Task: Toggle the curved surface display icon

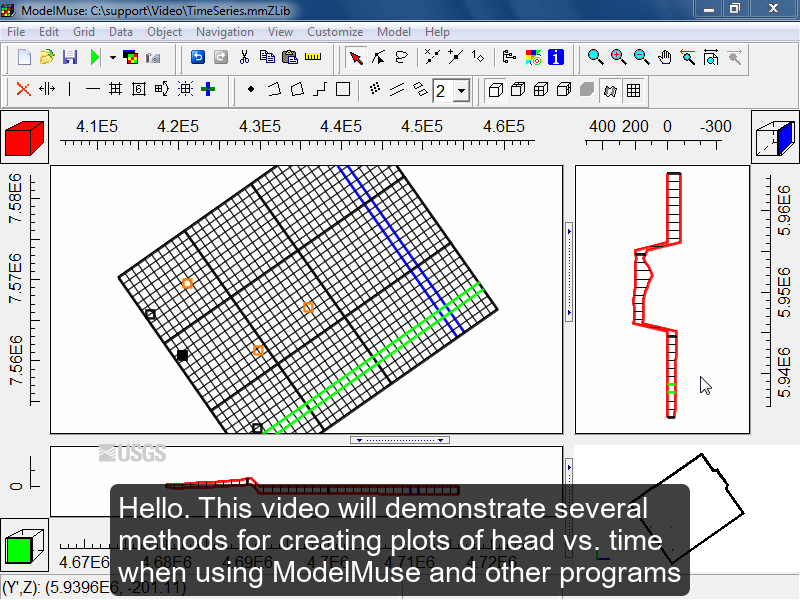Action: [610, 89]
